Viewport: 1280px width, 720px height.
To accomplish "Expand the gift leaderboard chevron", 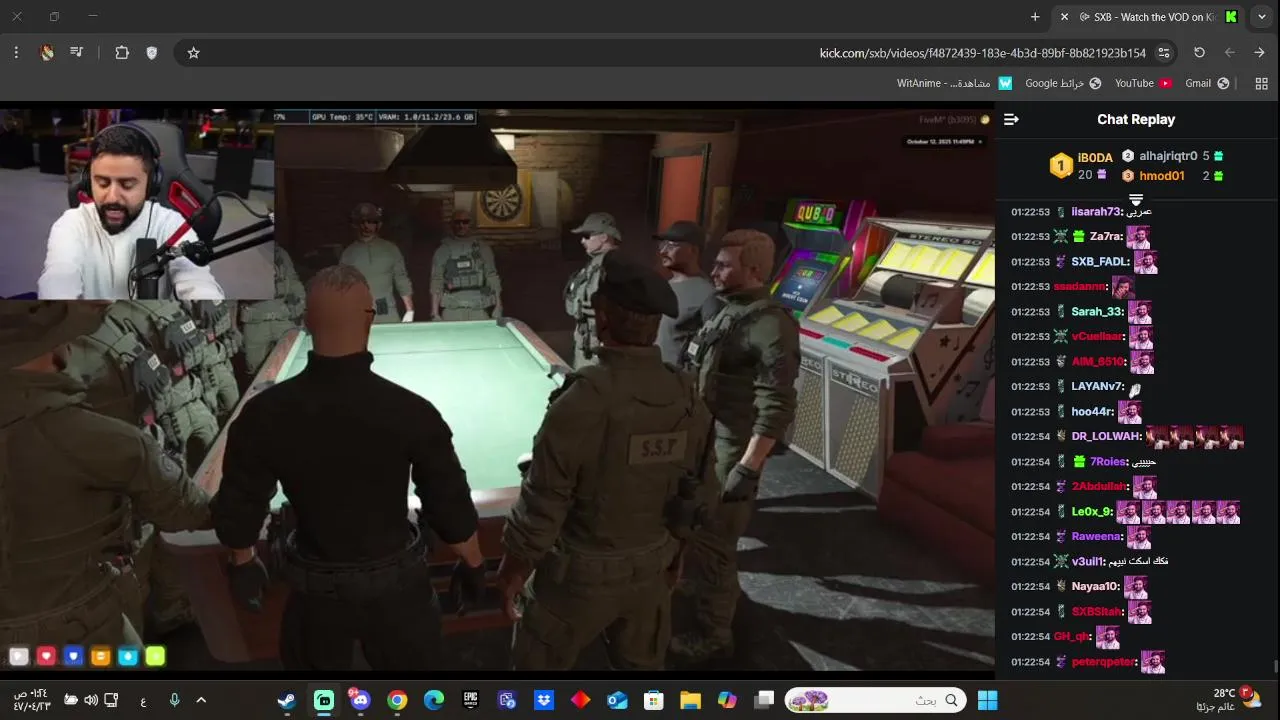I will click(1136, 200).
